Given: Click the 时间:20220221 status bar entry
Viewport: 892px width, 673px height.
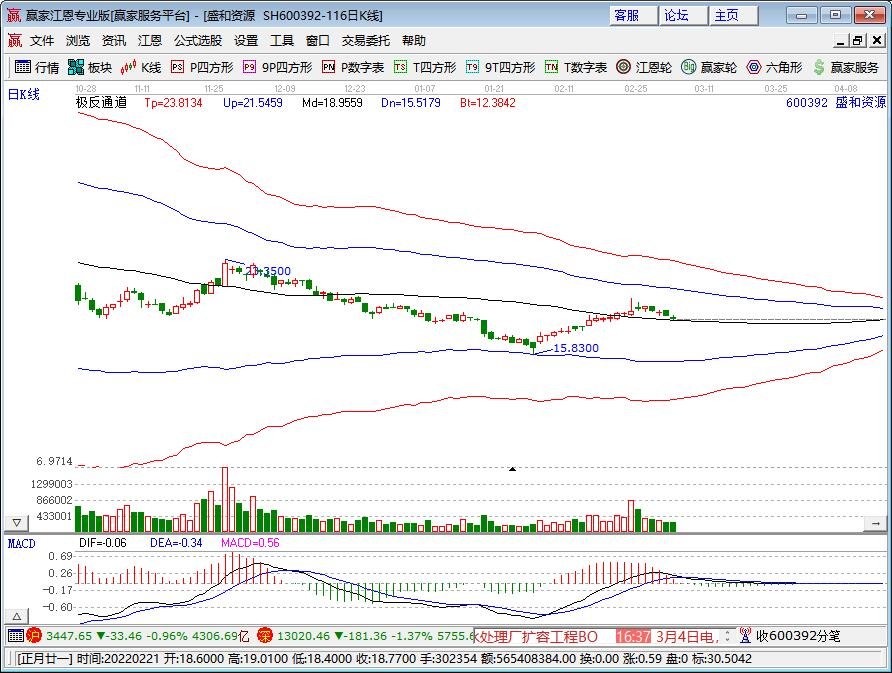Looking at the screenshot, I should click(118, 659).
